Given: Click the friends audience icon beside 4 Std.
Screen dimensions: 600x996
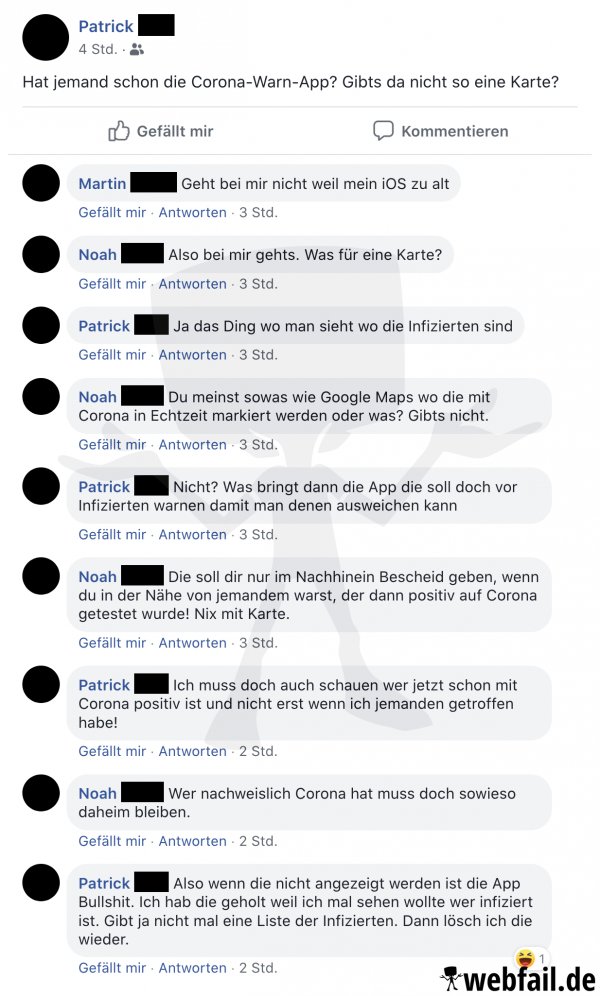Looking at the screenshot, I should (x=137, y=50).
